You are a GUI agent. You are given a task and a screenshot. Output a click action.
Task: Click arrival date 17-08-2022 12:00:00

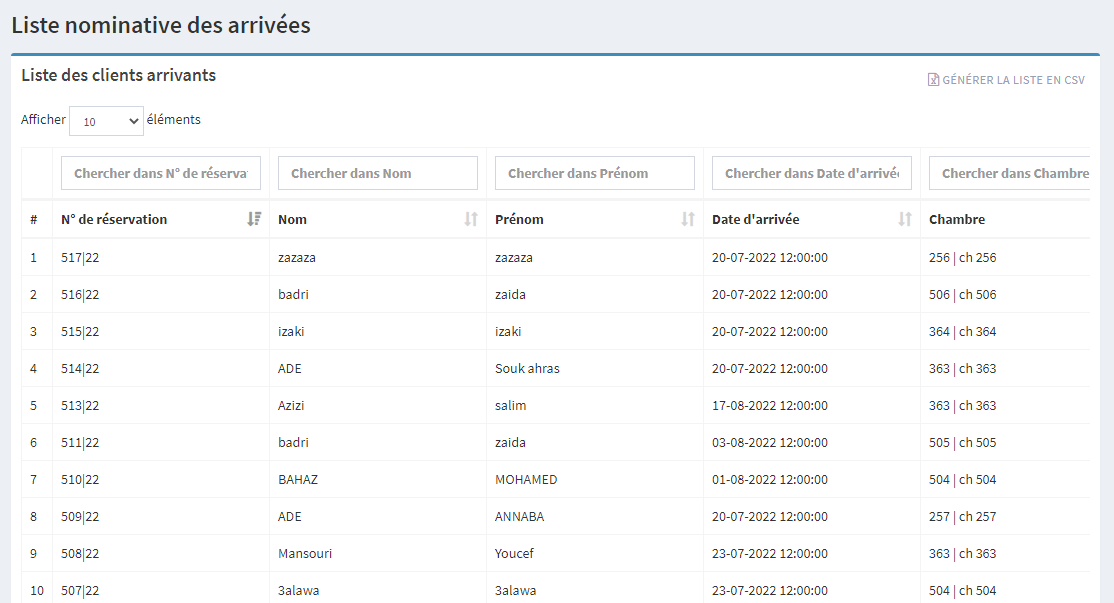769,405
